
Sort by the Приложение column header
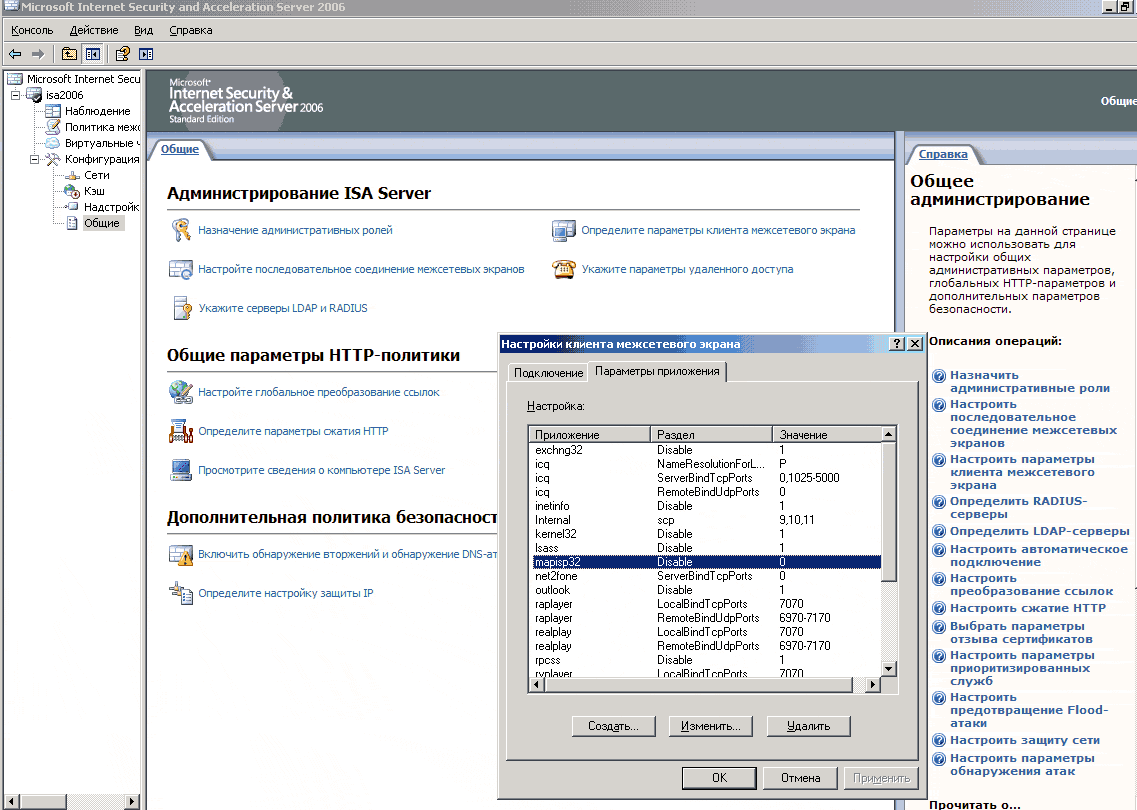pyautogui.click(x=590, y=434)
